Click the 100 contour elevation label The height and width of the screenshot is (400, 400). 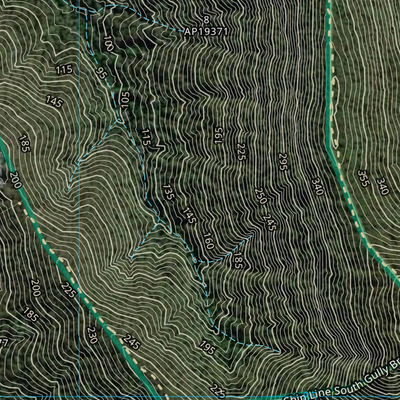coord(108,44)
